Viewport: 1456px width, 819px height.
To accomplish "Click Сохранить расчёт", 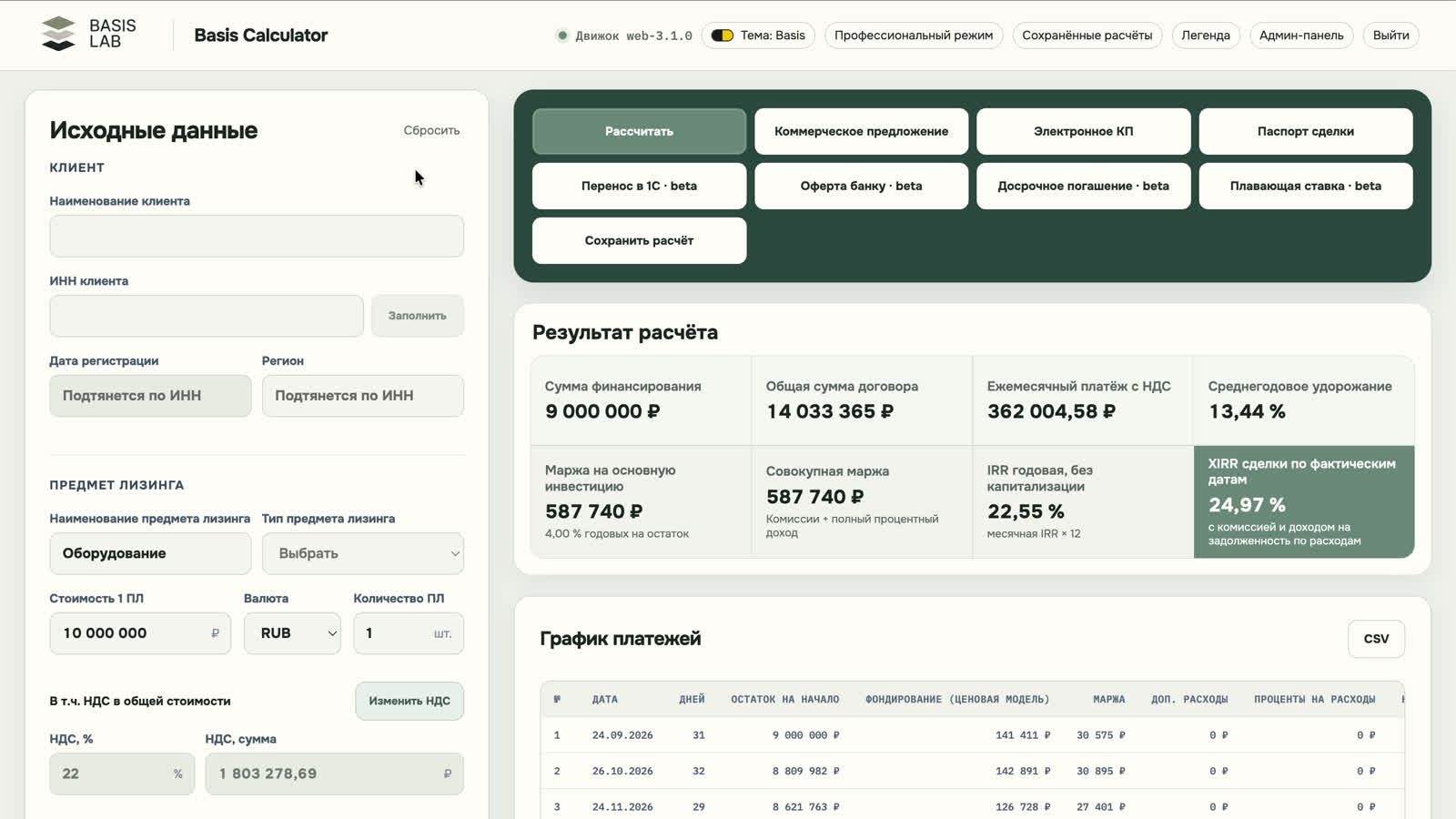I will point(640,240).
